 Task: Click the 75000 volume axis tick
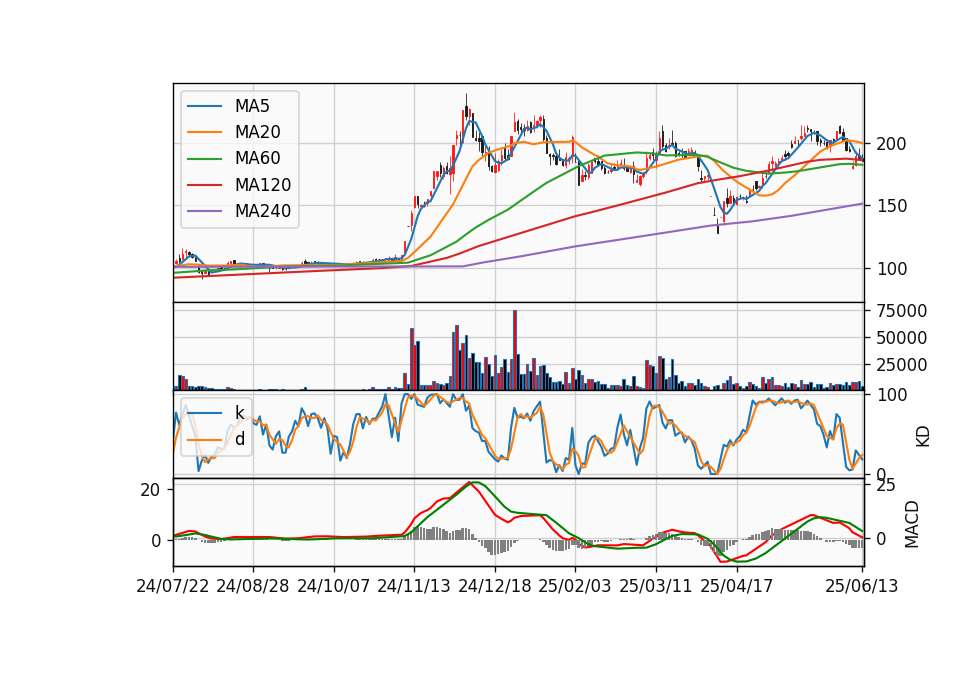tap(902, 311)
